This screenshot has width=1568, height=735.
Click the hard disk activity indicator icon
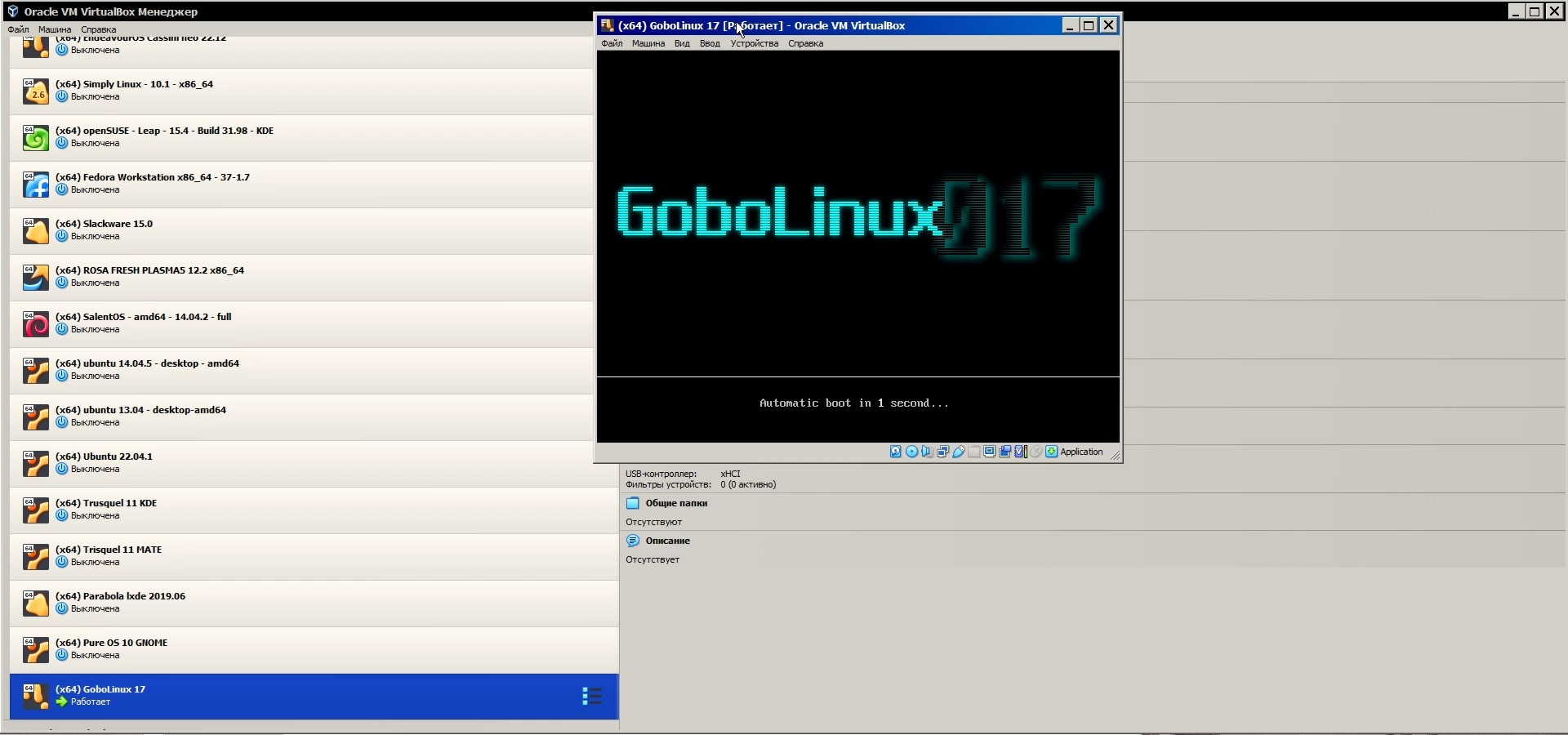[x=896, y=452]
